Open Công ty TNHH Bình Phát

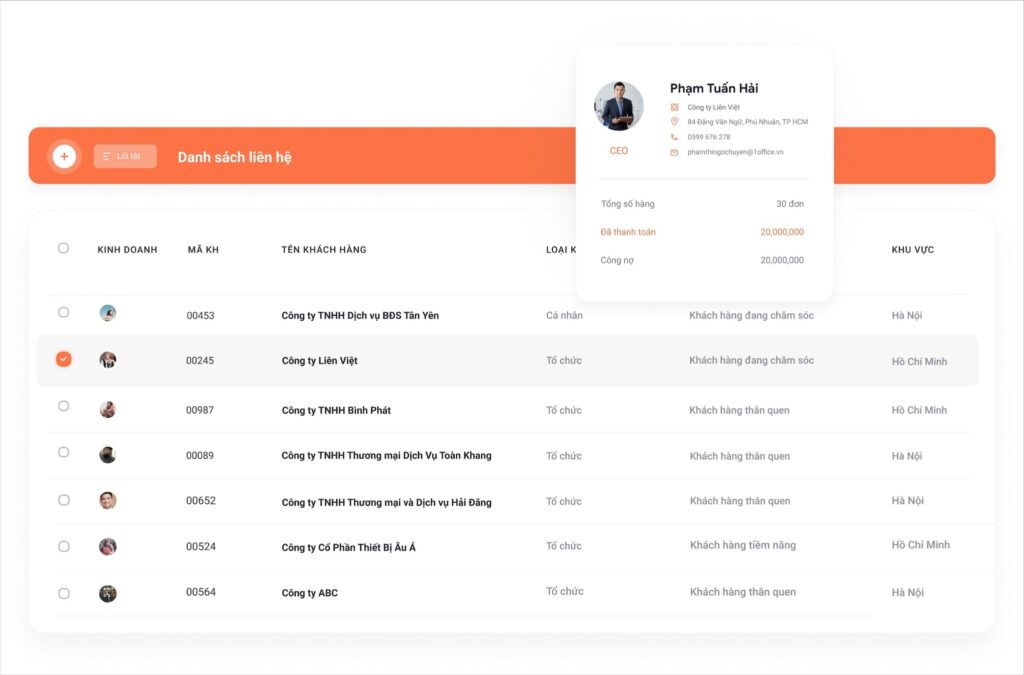coord(336,410)
